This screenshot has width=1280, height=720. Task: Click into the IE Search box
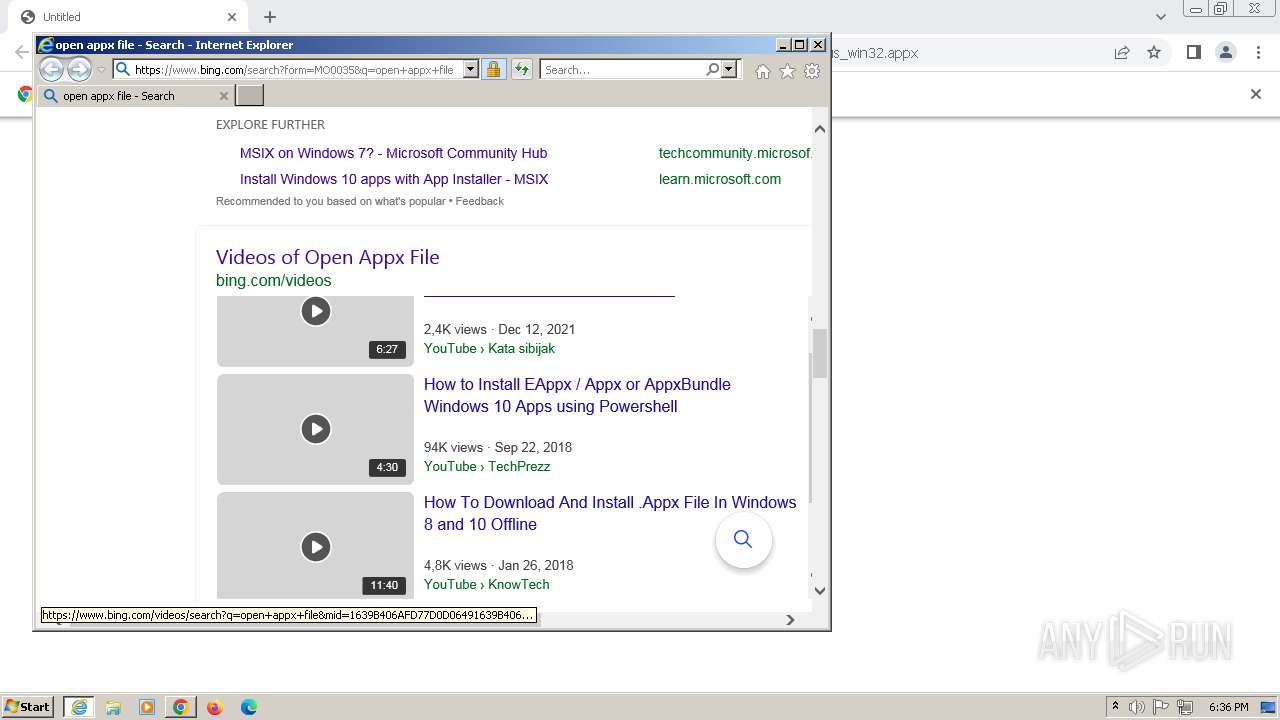(623, 70)
